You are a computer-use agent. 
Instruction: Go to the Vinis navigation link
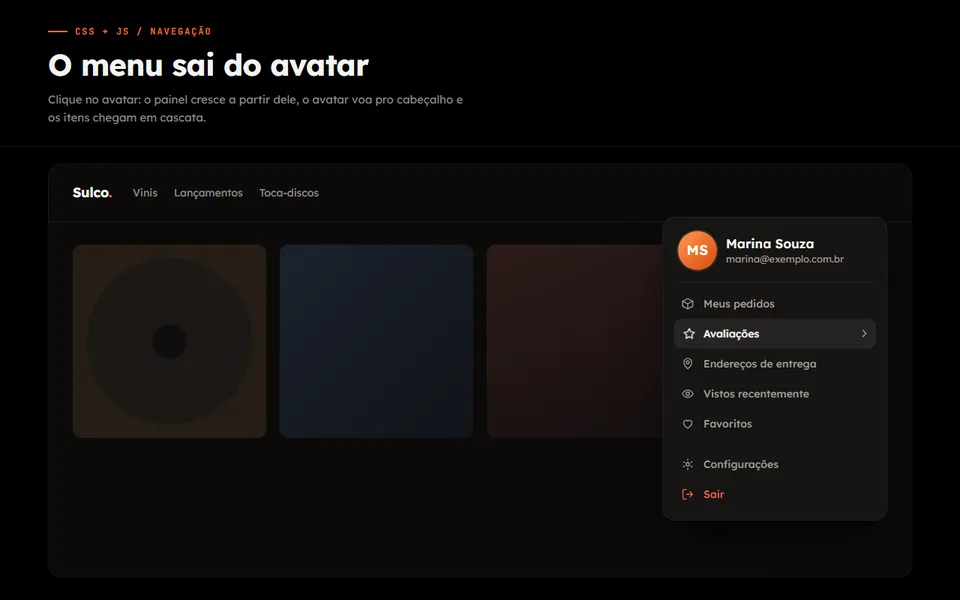tap(145, 193)
